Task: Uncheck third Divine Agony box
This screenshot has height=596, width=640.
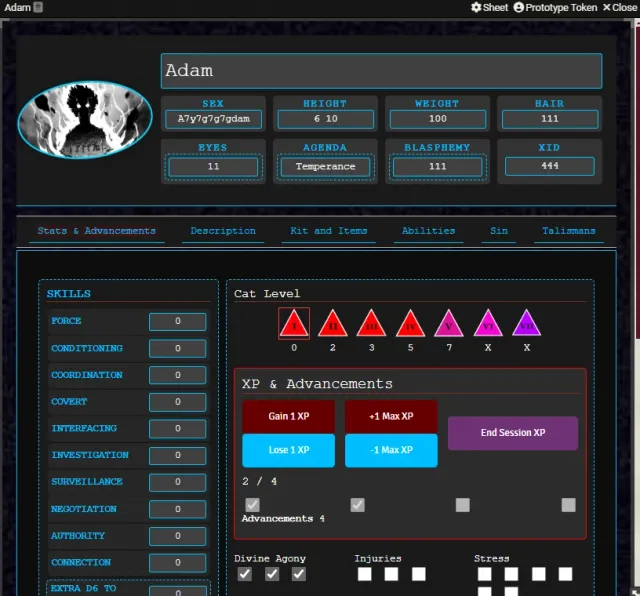Action: pyautogui.click(x=299, y=574)
